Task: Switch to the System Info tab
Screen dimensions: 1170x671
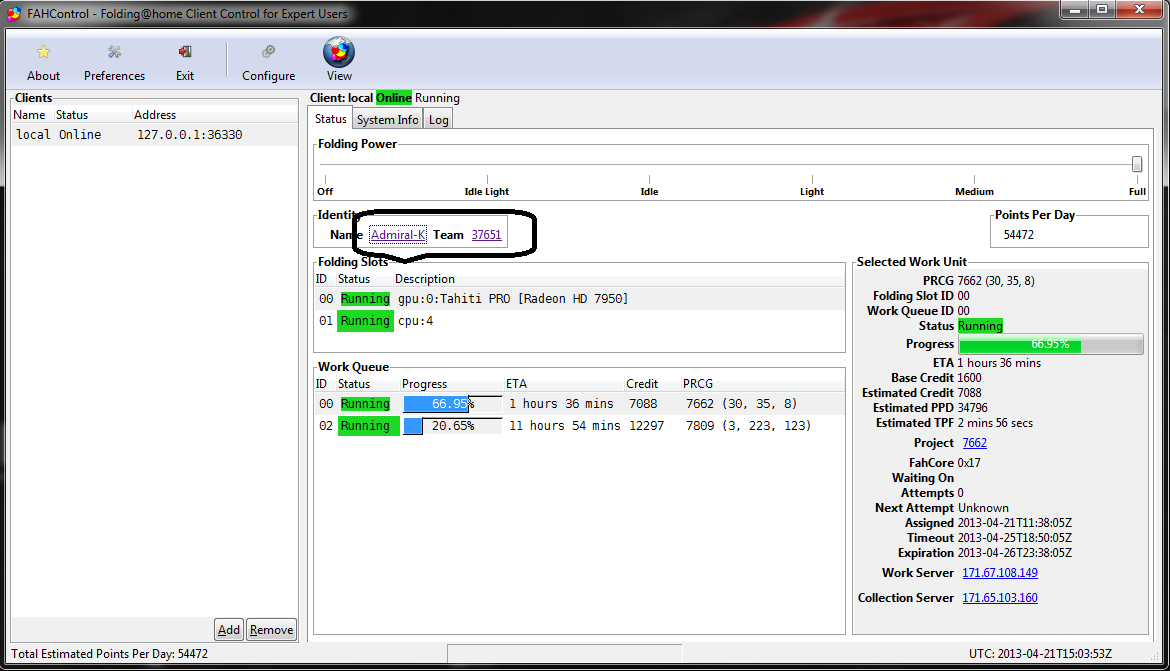Action: coord(387,119)
